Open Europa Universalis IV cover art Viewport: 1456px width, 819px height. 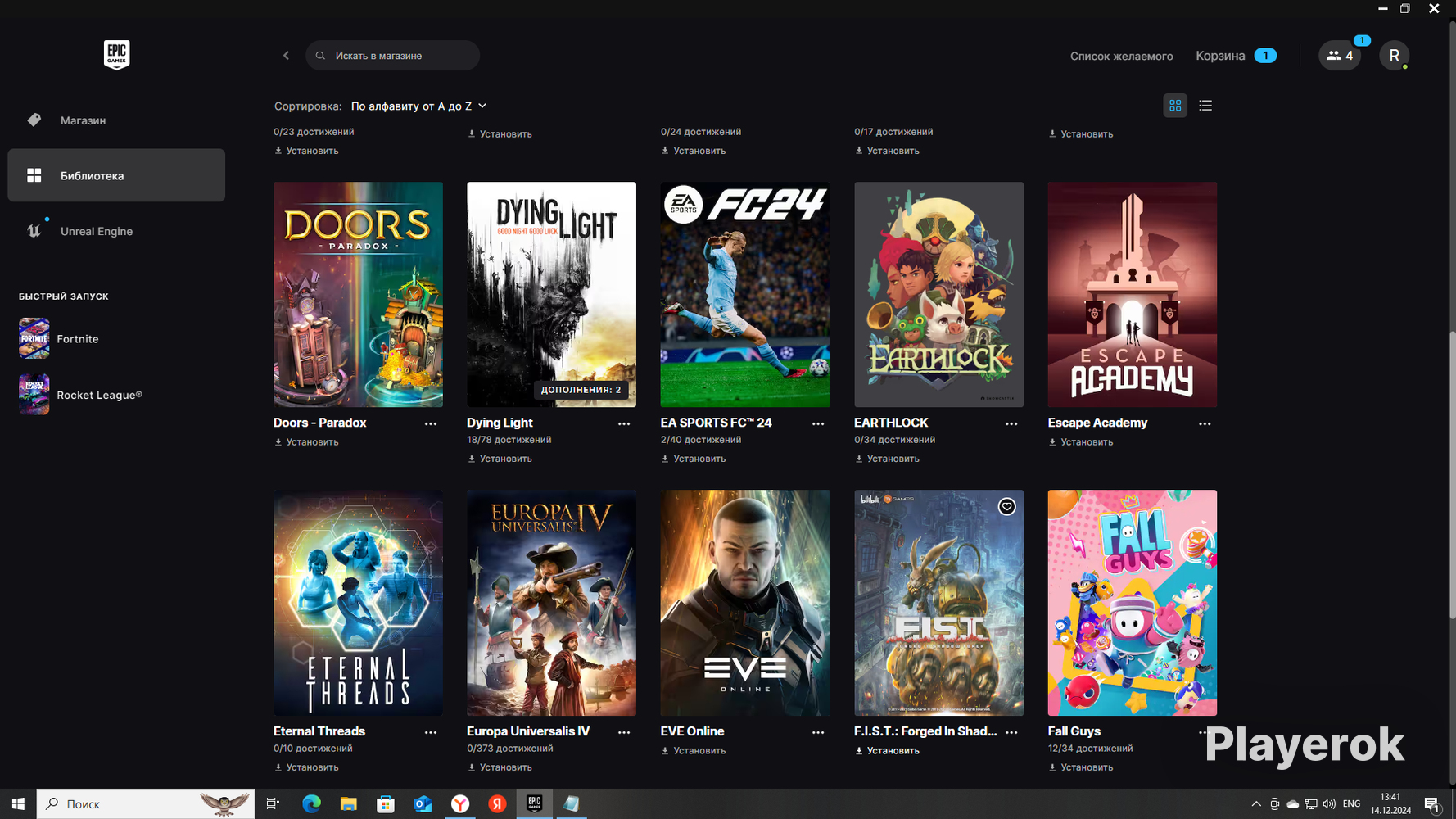[x=551, y=603]
